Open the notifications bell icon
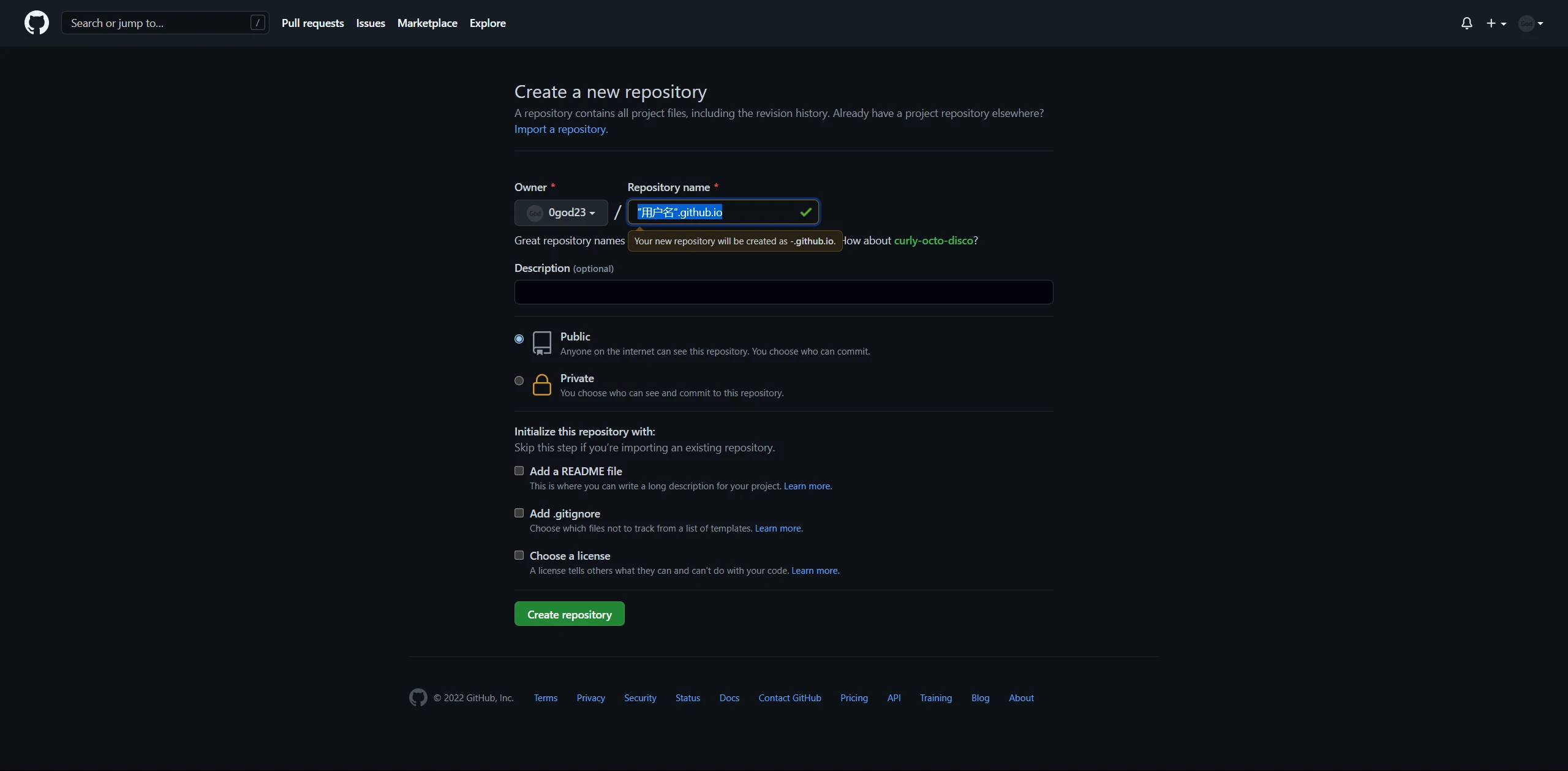 click(x=1466, y=23)
